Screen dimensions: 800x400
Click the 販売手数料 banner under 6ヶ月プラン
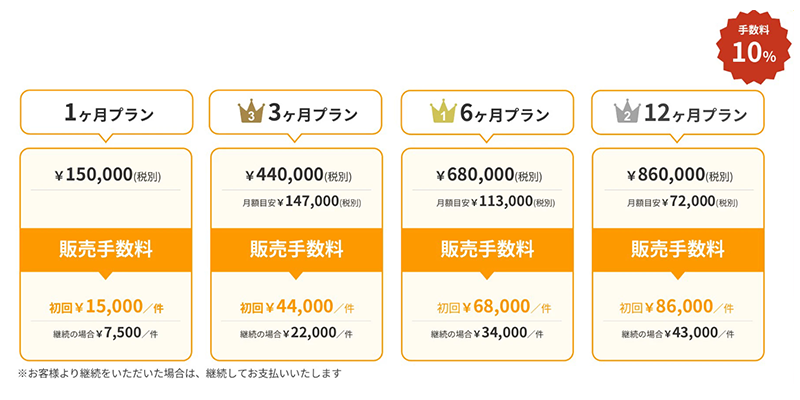coord(487,249)
